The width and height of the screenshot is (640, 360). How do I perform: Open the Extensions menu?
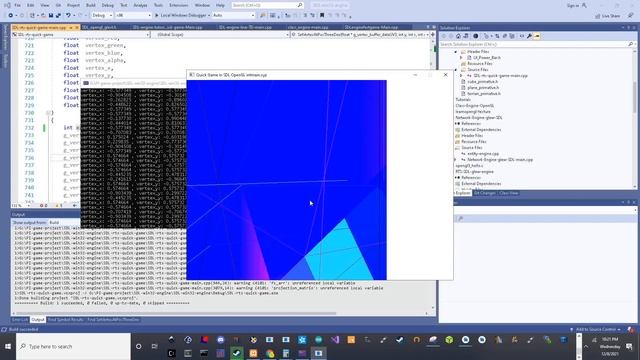(179, 5)
